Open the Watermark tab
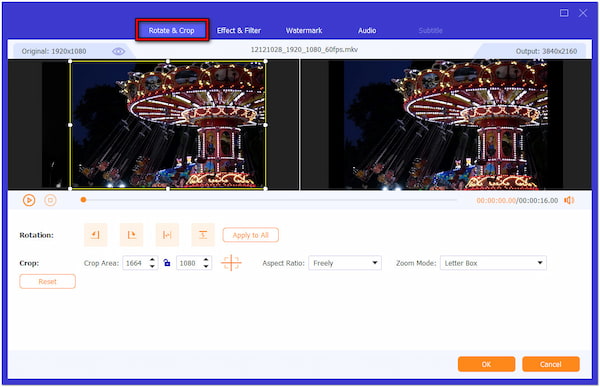Image resolution: width=600 pixels, height=387 pixels. [304, 30]
